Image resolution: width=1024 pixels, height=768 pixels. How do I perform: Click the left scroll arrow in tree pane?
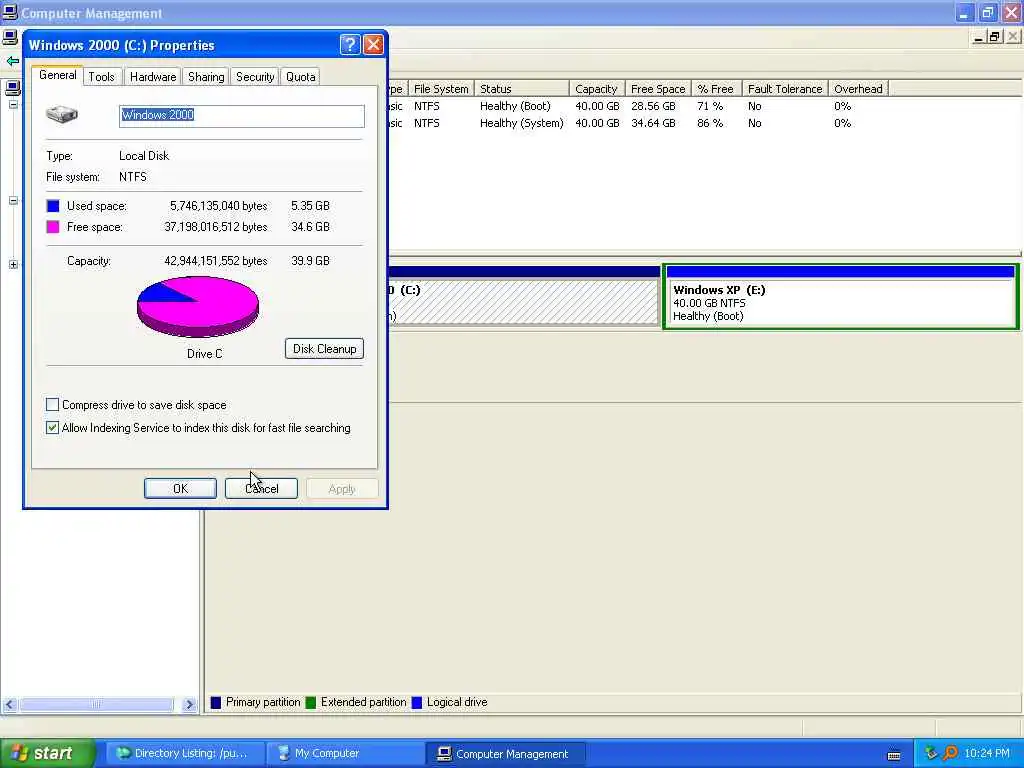tap(9, 705)
